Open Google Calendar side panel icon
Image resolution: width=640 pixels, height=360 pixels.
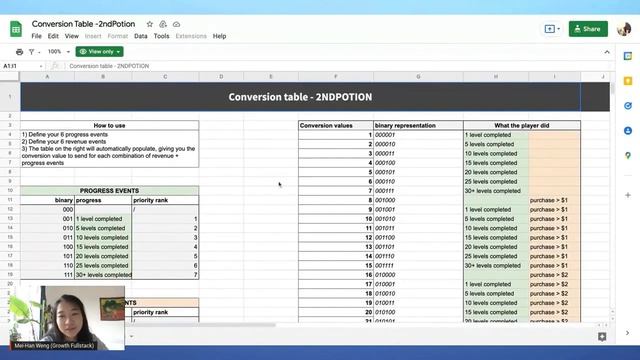[628, 56]
